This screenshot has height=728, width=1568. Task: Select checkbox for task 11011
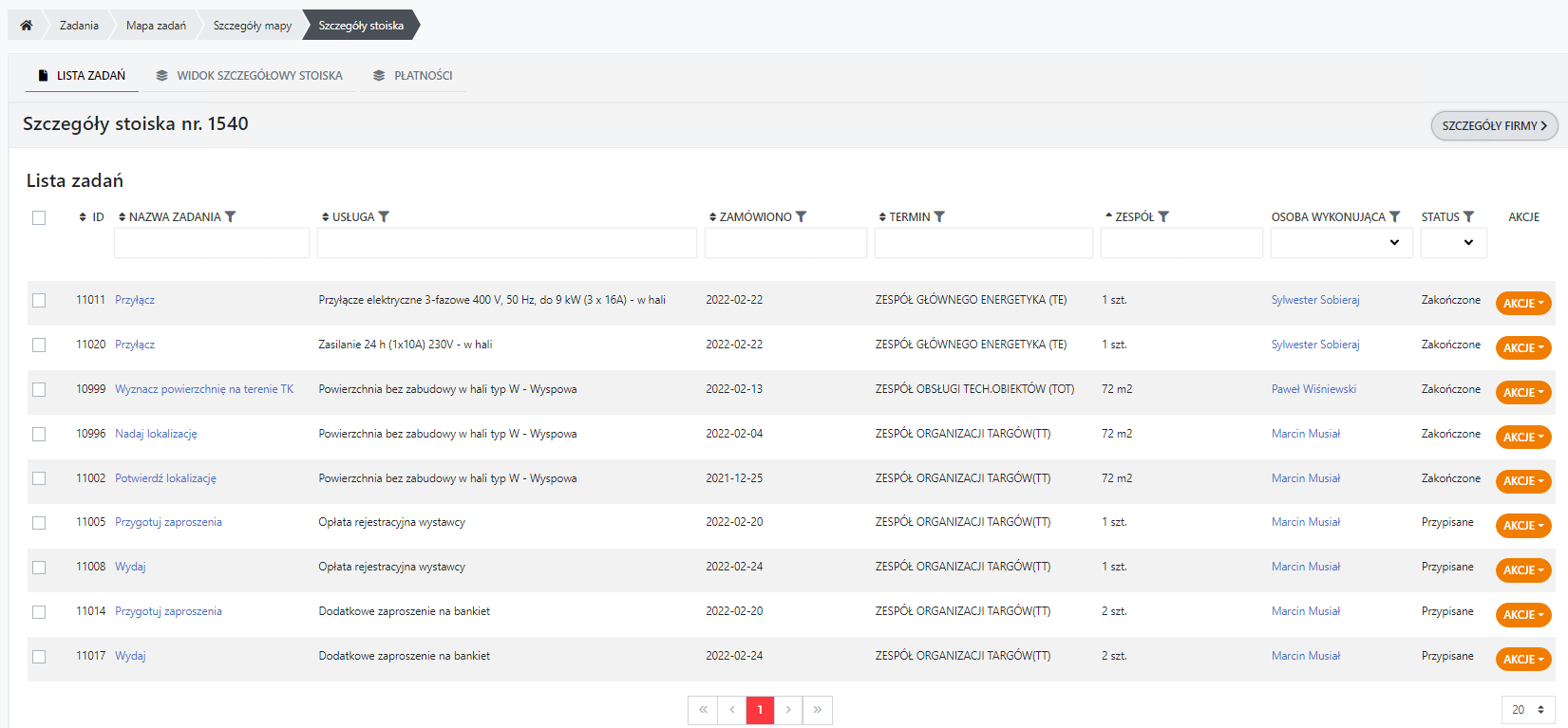tap(39, 300)
